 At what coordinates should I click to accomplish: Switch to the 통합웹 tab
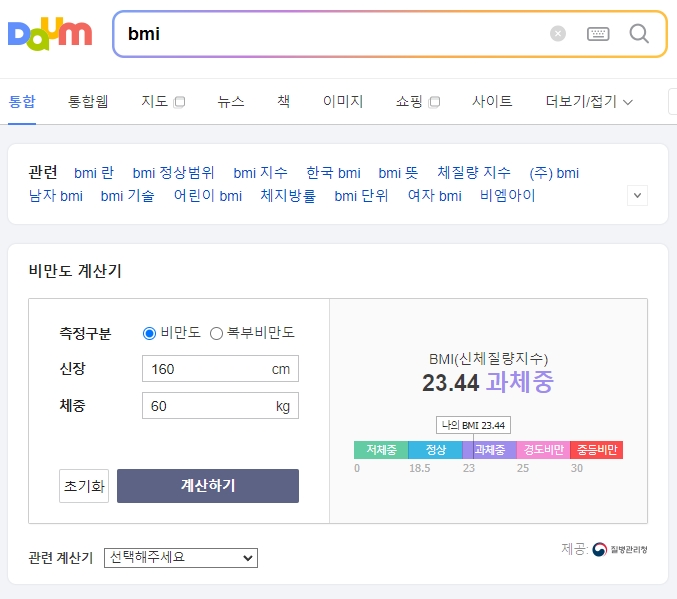[88, 101]
